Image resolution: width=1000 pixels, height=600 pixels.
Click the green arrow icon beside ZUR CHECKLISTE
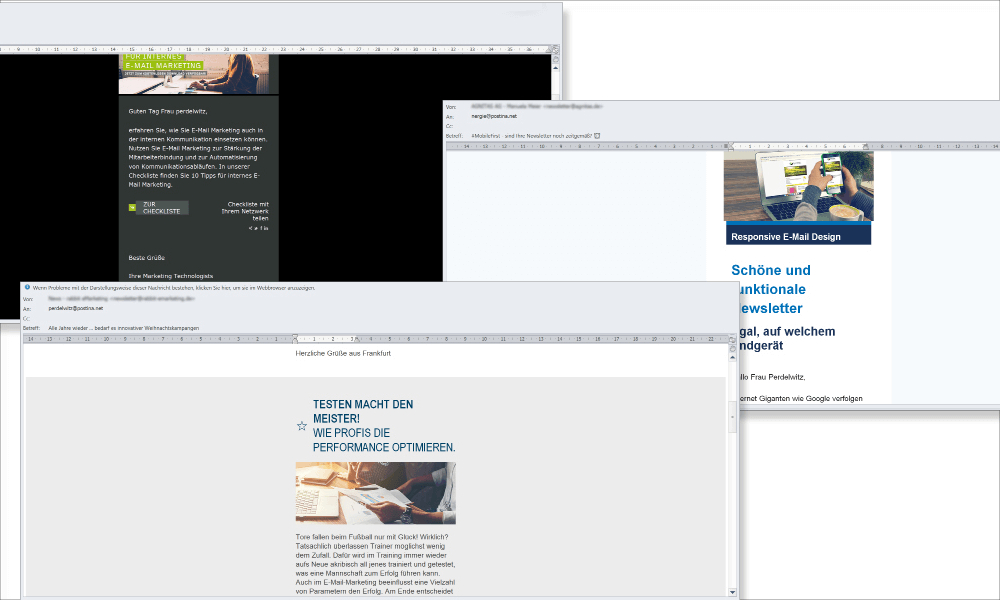pyautogui.click(x=132, y=208)
